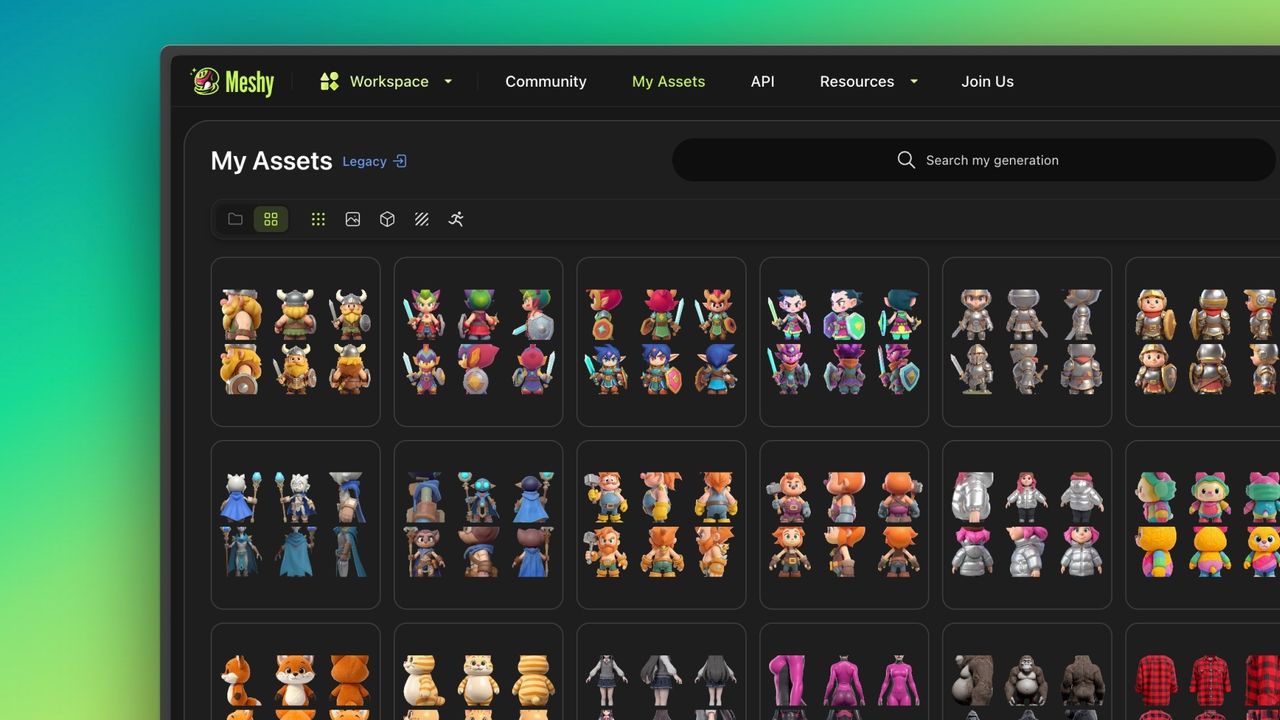Viewport: 1280px width, 720px height.
Task: Open the white cat mage card
Action: pyautogui.click(x=296, y=525)
